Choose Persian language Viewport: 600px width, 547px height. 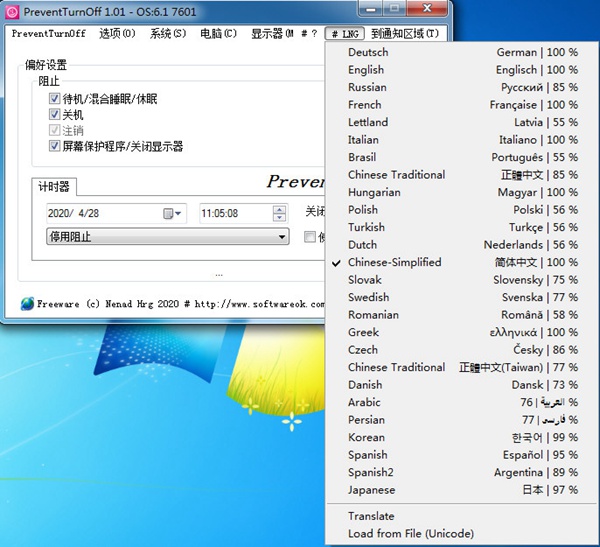(463, 420)
